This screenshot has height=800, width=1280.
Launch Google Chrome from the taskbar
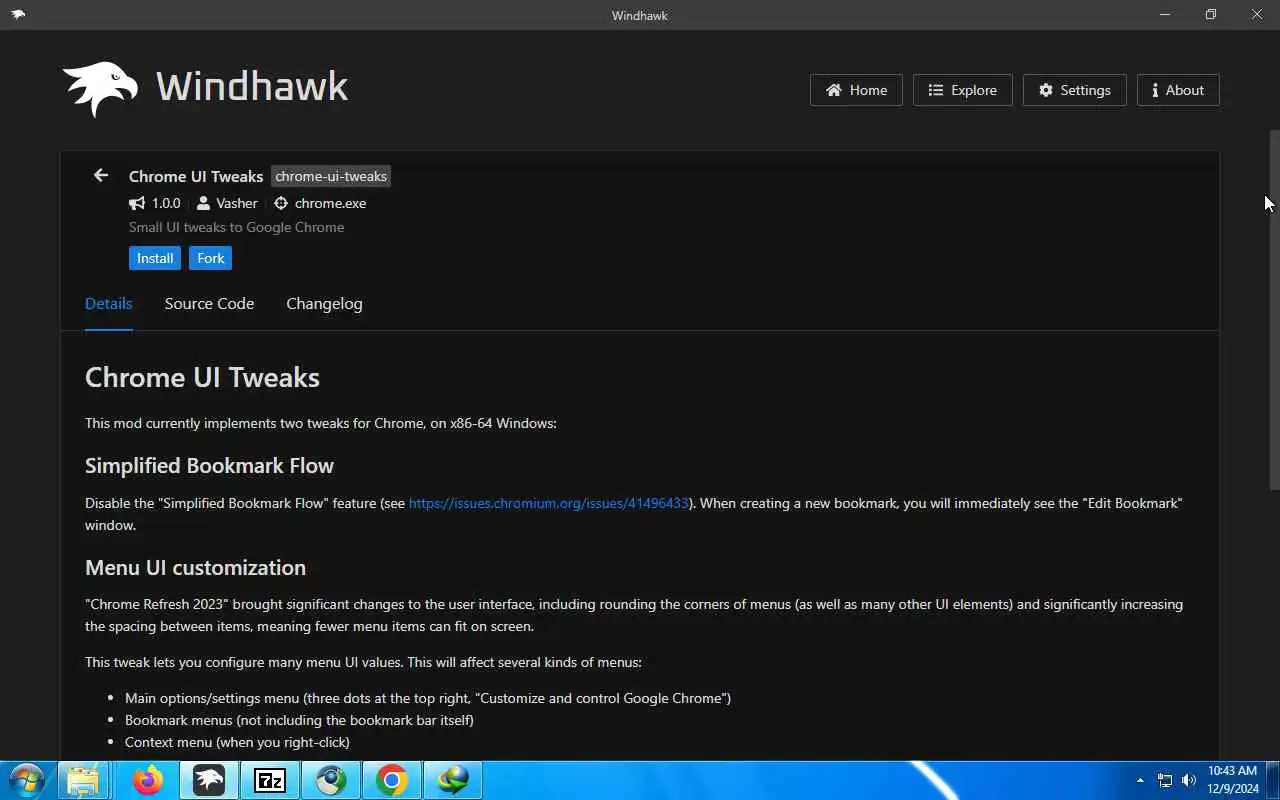click(392, 780)
